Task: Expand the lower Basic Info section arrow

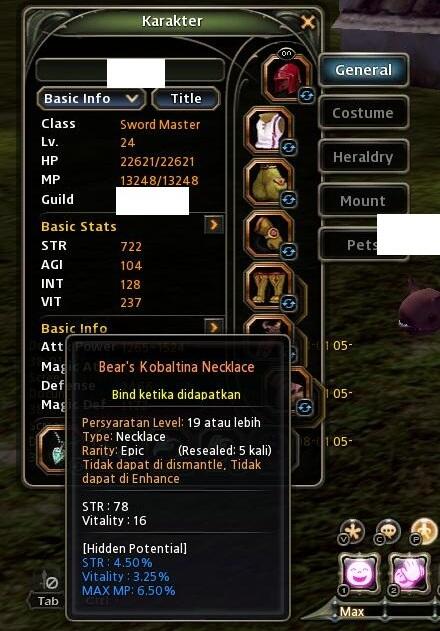Action: point(213,327)
